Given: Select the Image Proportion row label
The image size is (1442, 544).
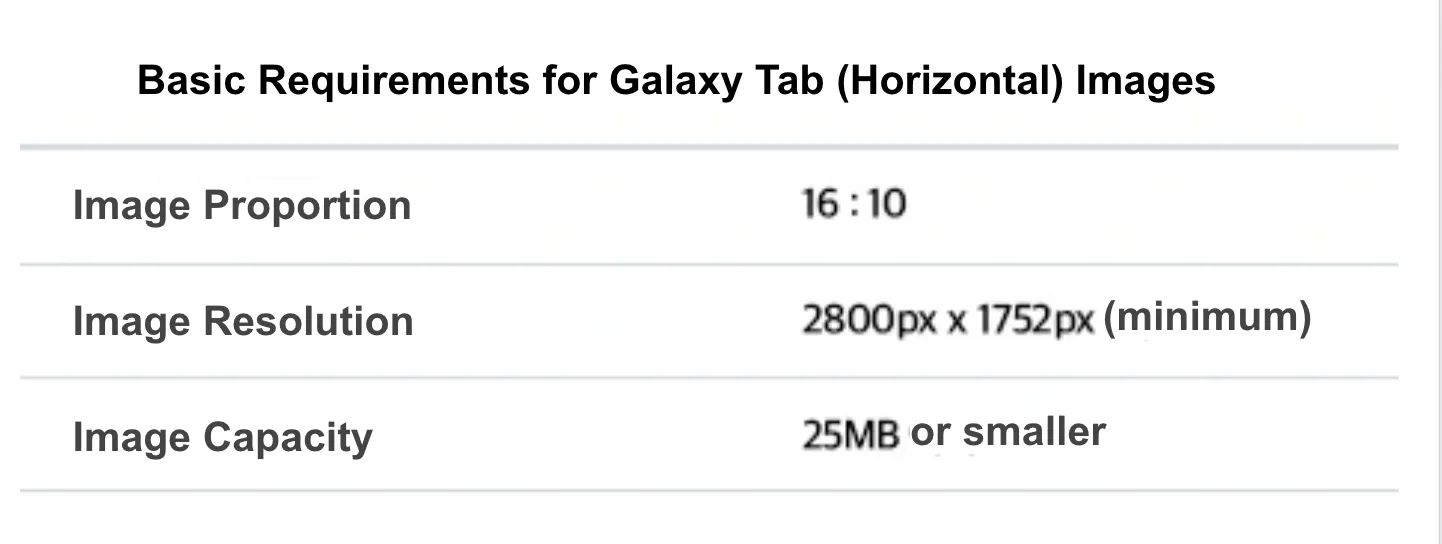Looking at the screenshot, I should (242, 206).
